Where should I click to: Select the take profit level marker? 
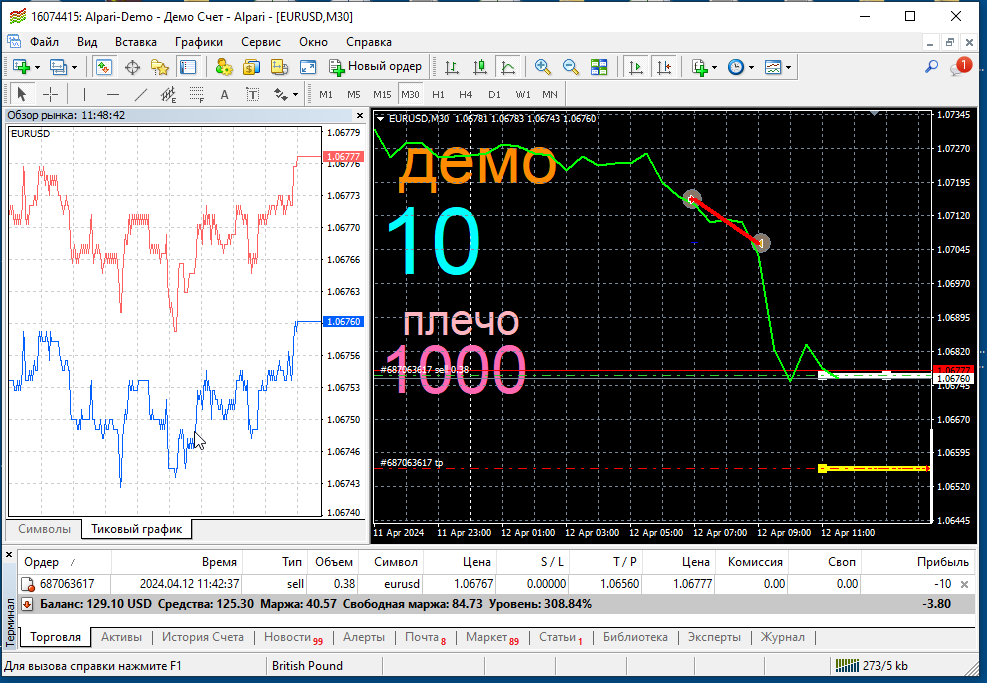click(822, 468)
